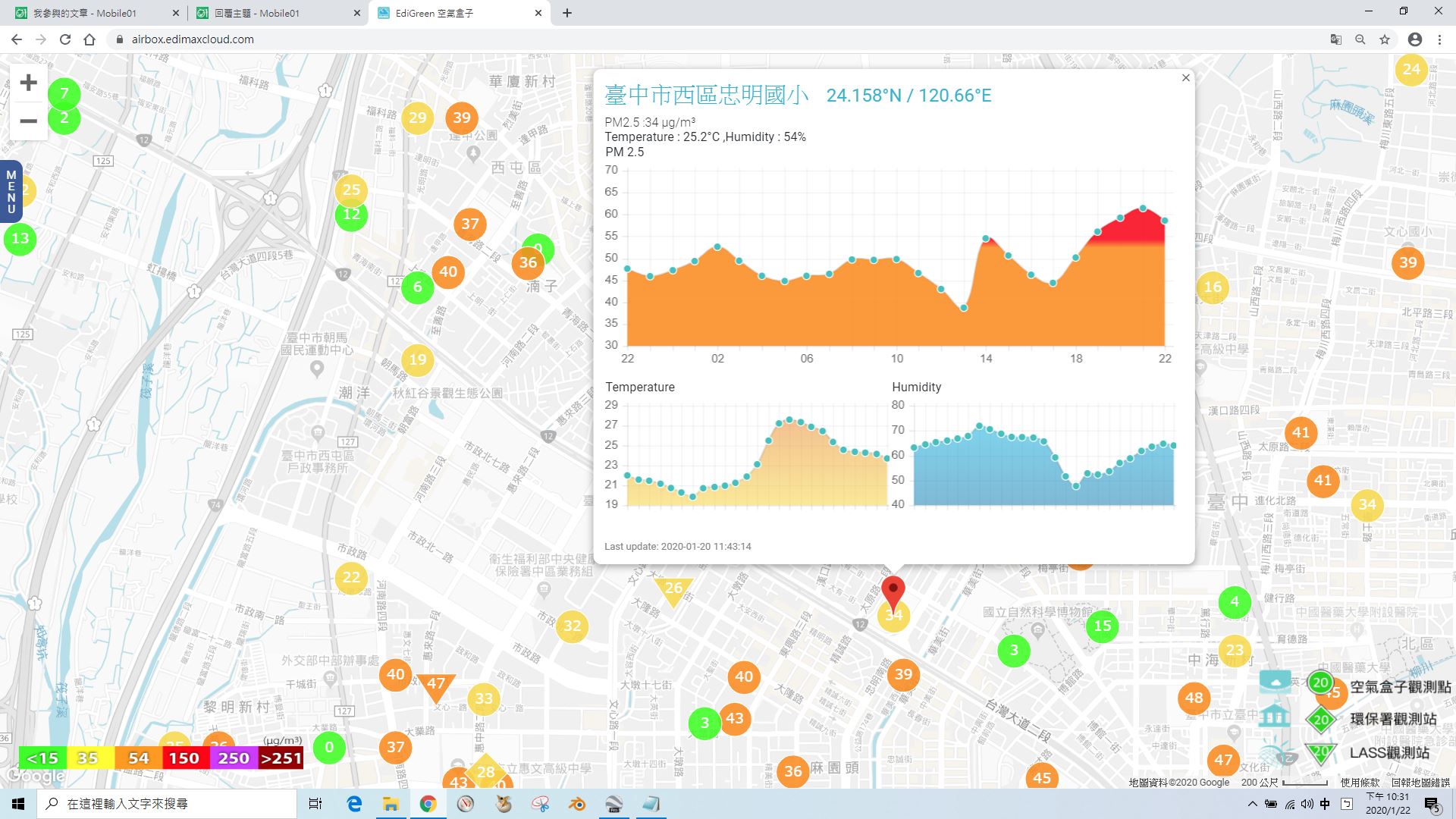Switch to 回覆主題 - Mobile01 tab
This screenshot has height=819, width=1456.
point(278,13)
